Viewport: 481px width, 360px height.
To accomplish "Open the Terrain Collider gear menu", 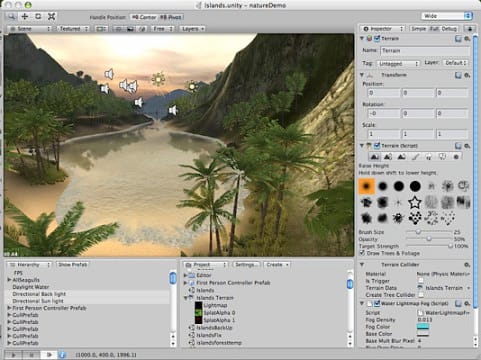I will pos(467,265).
